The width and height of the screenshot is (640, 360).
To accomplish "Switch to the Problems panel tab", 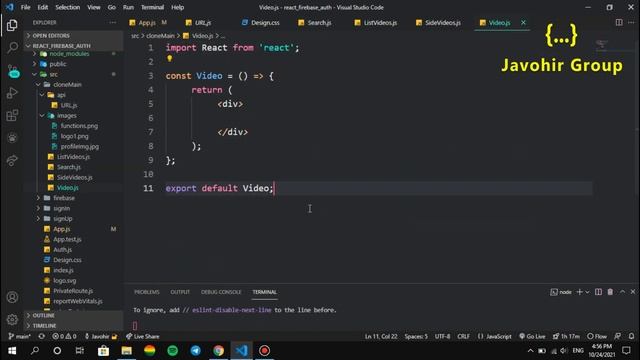I will coord(147,292).
